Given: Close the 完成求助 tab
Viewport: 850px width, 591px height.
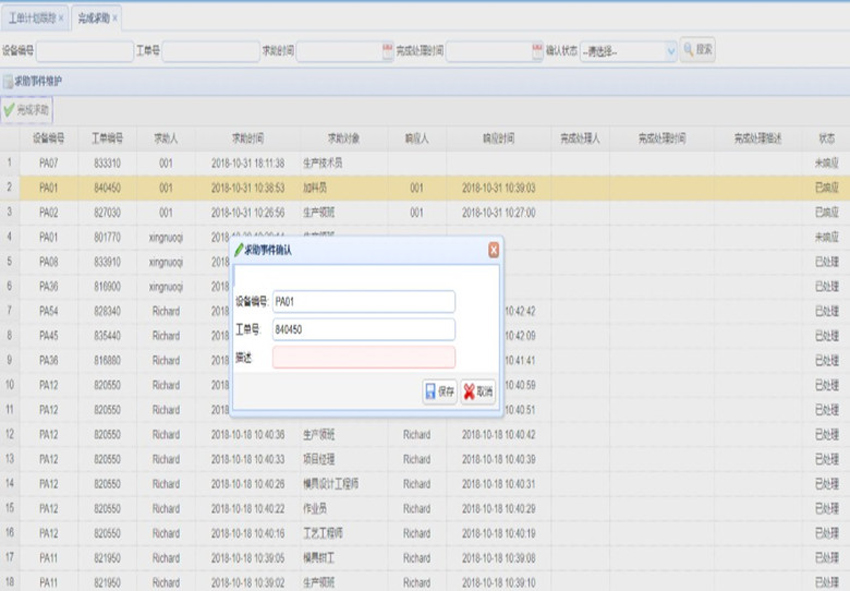Looking at the screenshot, I should (115, 19).
